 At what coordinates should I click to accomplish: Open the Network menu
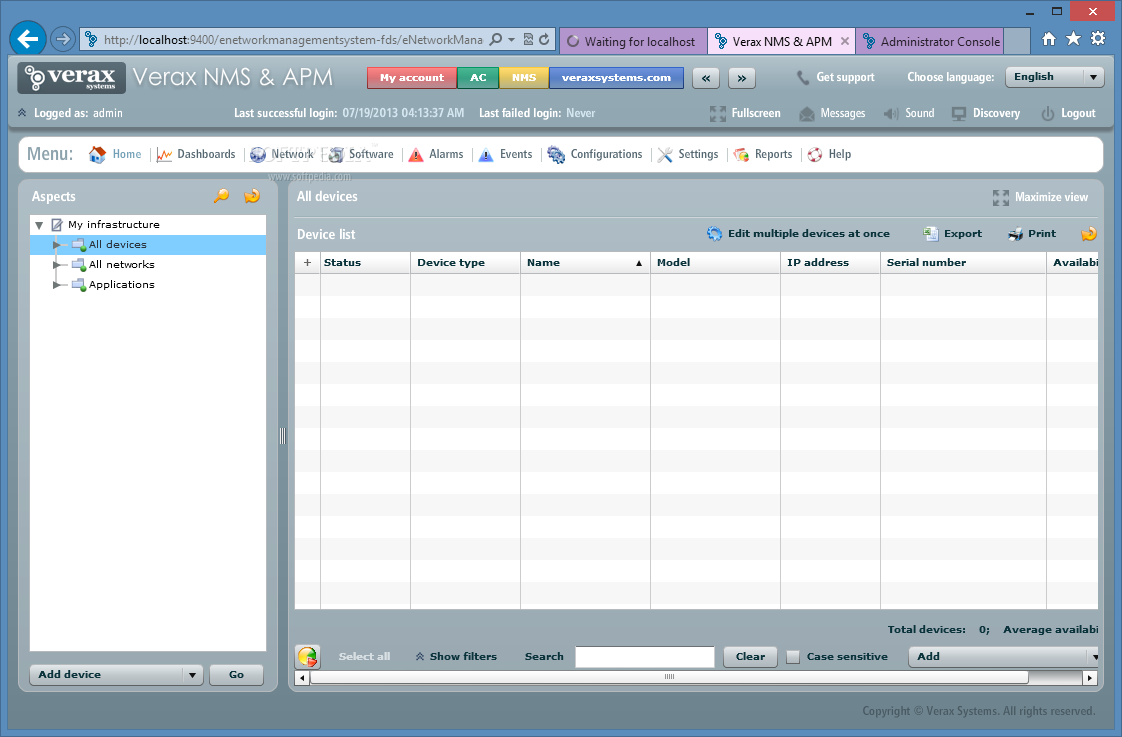(282, 154)
